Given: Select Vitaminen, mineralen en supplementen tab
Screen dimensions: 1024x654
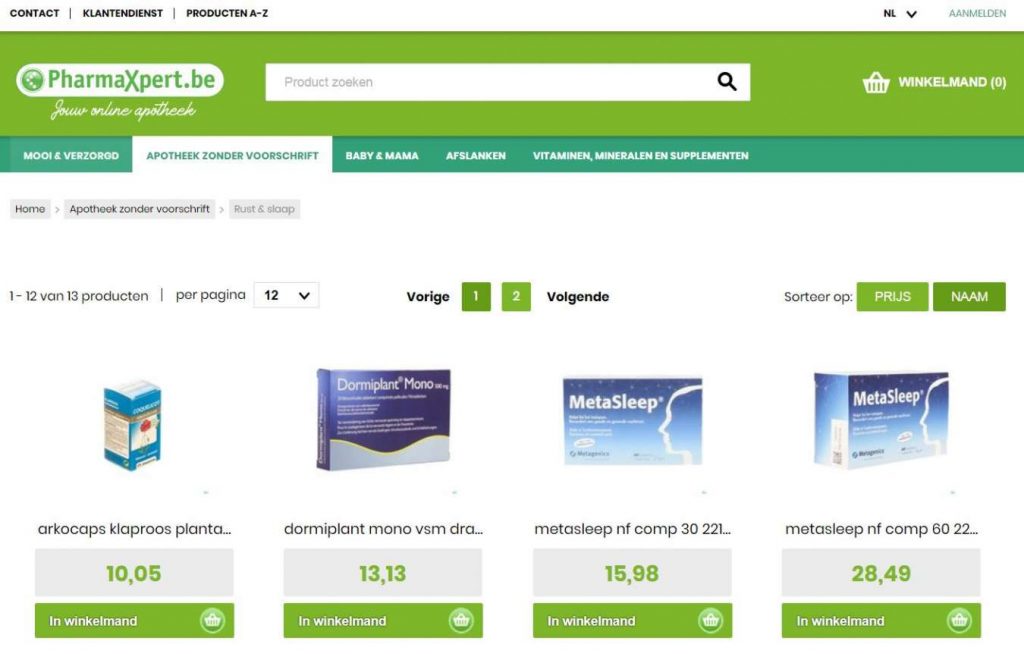Looking at the screenshot, I should [641, 155].
